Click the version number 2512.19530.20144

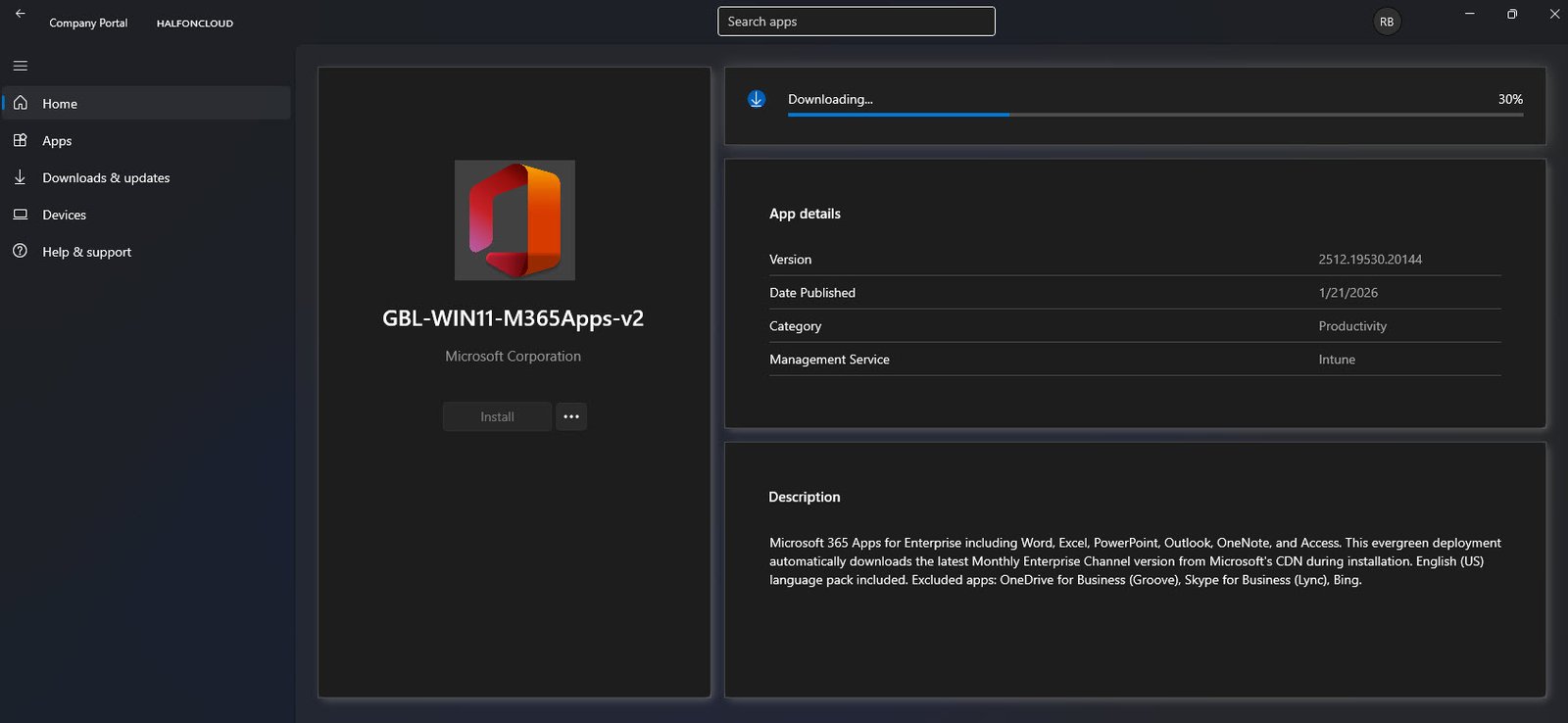click(1369, 260)
